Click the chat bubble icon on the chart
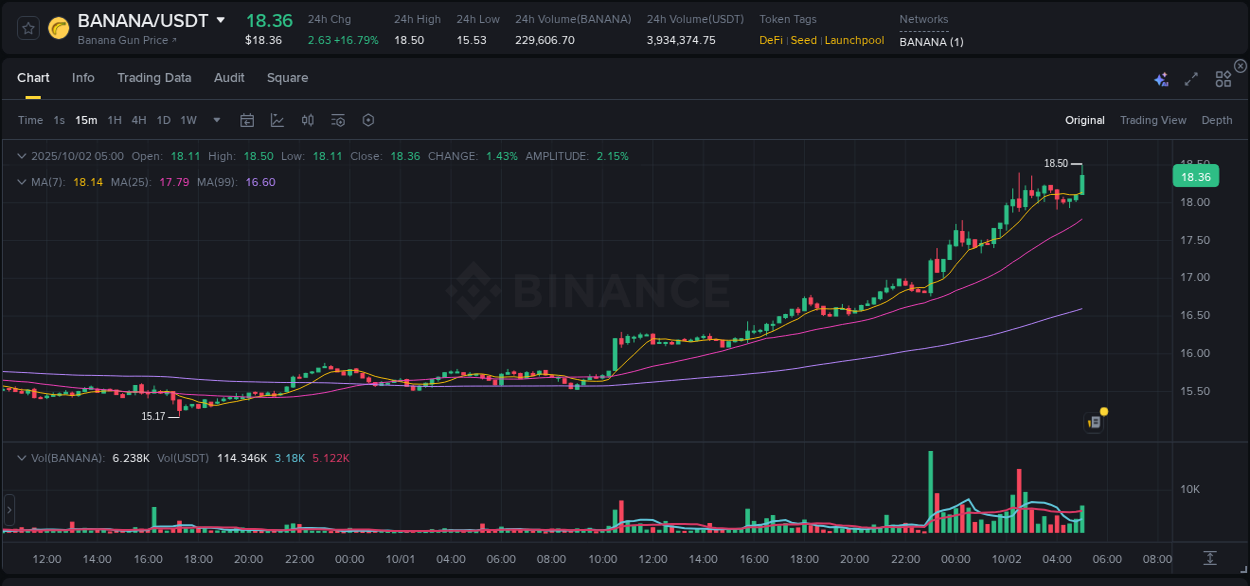 1093,421
